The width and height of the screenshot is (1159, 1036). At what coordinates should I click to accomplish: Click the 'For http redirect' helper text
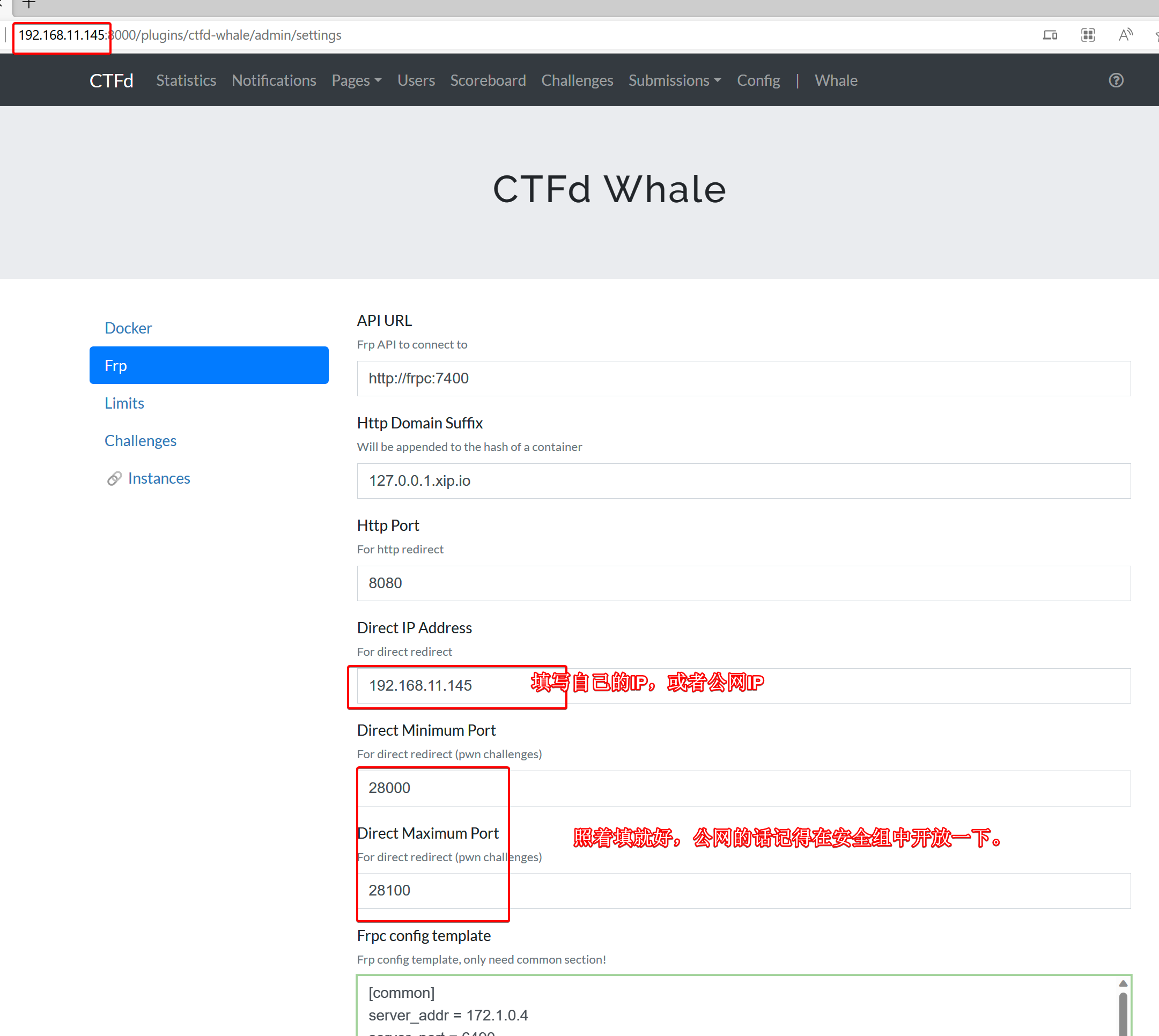tap(400, 549)
